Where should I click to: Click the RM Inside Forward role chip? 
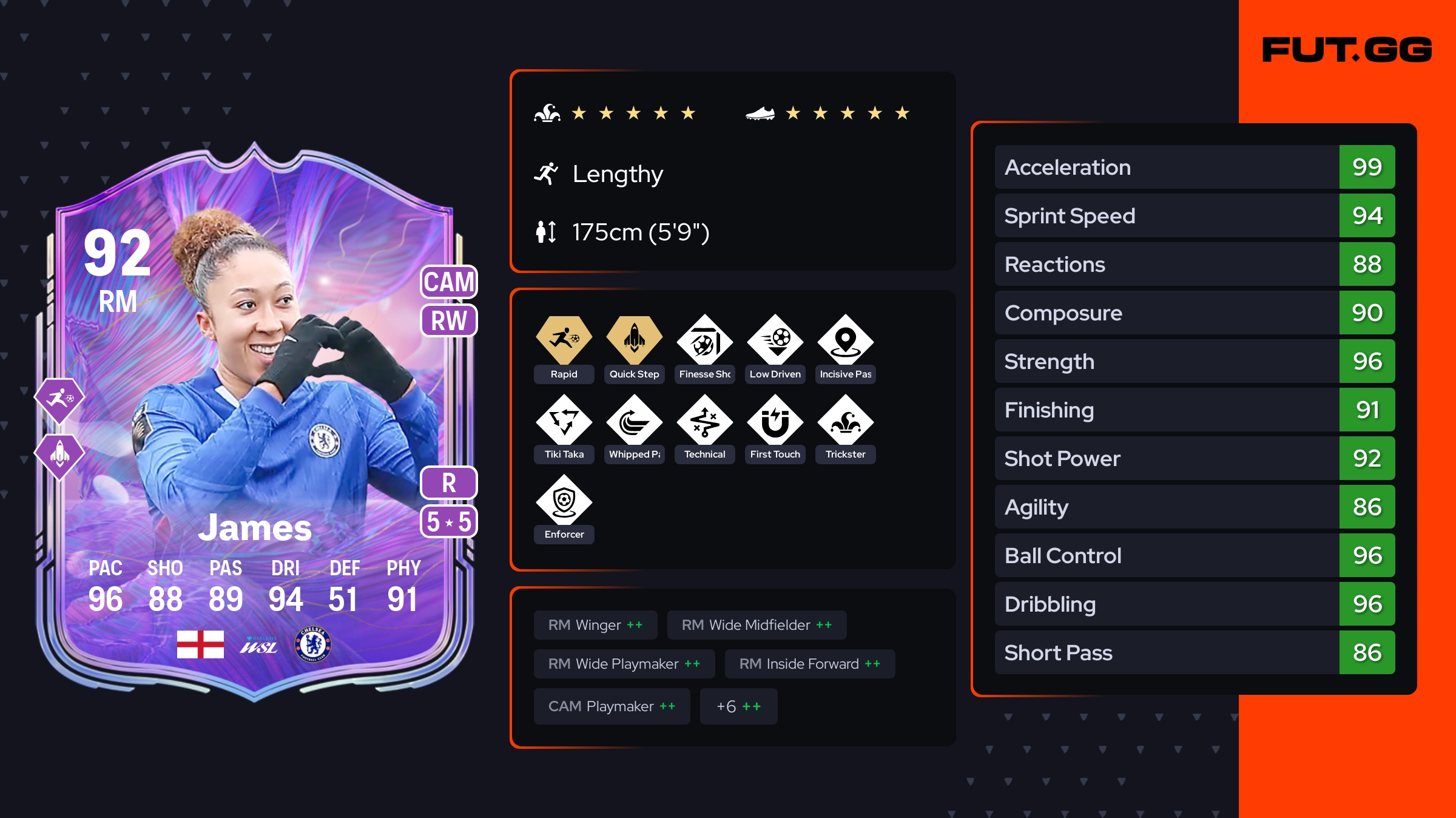(x=809, y=664)
